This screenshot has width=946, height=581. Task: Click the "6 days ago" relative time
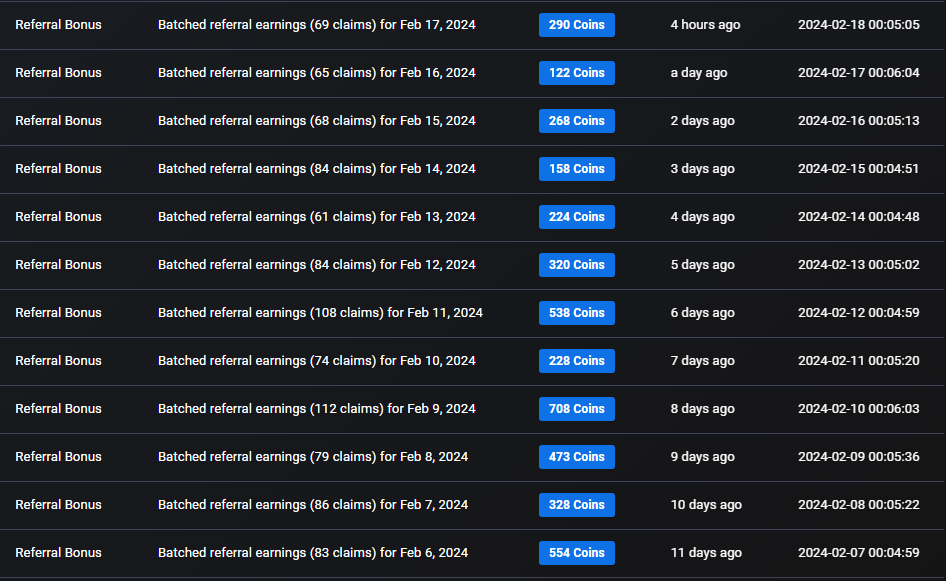click(x=702, y=313)
